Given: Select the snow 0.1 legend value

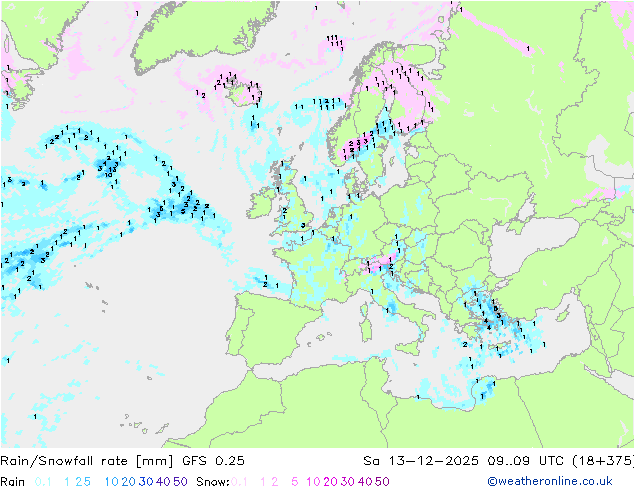Looking at the screenshot, I should [x=239, y=482].
